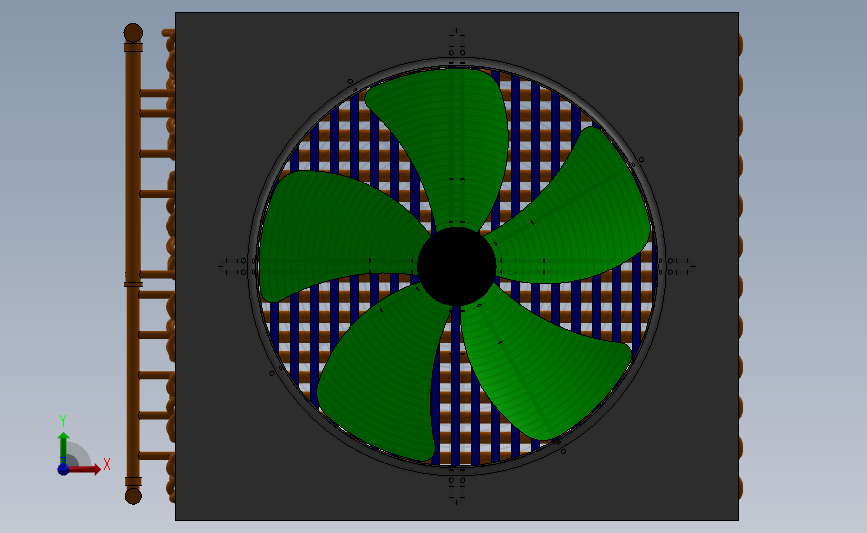The image size is (867, 533).
Task: Select the vertical copper header pipe
Action: (133, 265)
